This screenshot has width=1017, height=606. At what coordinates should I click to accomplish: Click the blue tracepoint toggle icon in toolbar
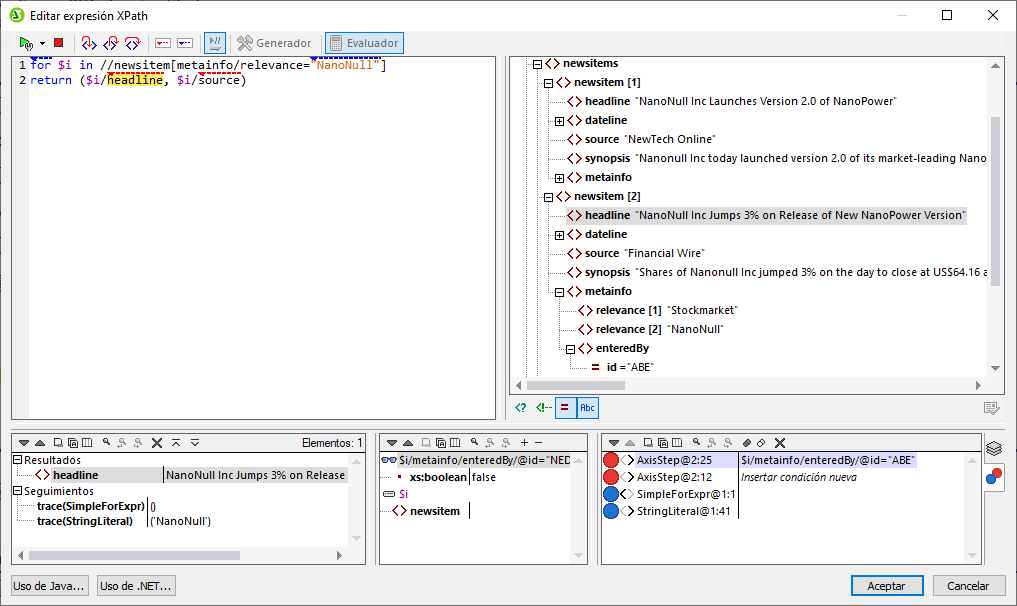point(185,43)
